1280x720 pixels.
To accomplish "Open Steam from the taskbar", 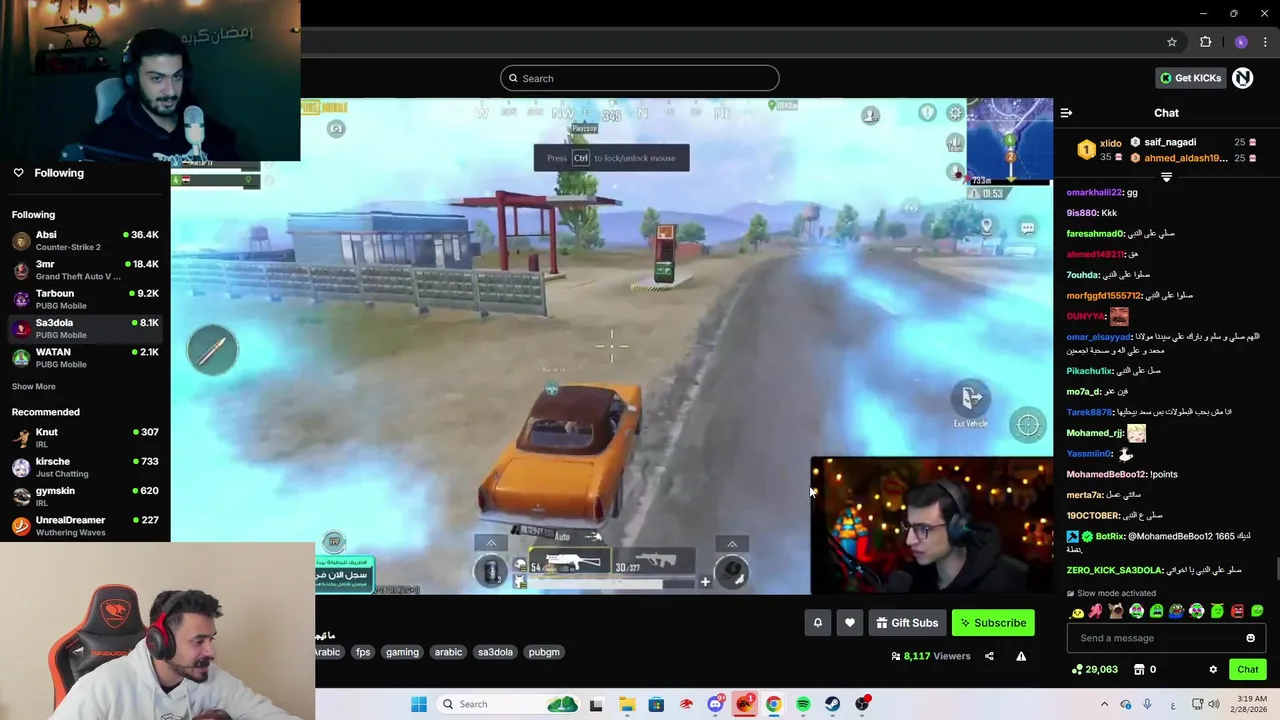I will pyautogui.click(x=832, y=704).
